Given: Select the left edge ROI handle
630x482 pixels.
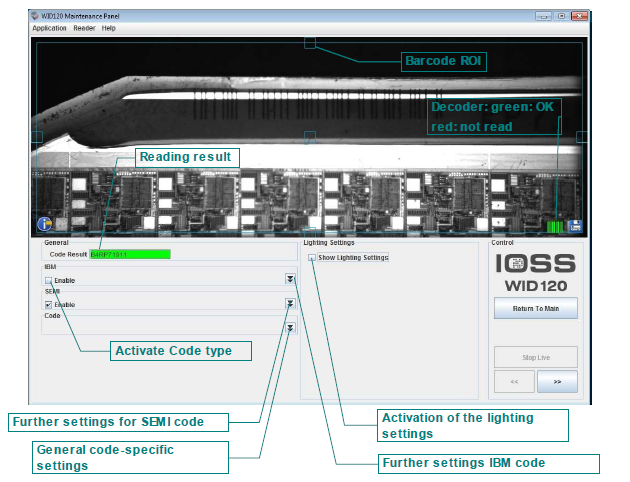Looking at the screenshot, I should coord(37,137).
